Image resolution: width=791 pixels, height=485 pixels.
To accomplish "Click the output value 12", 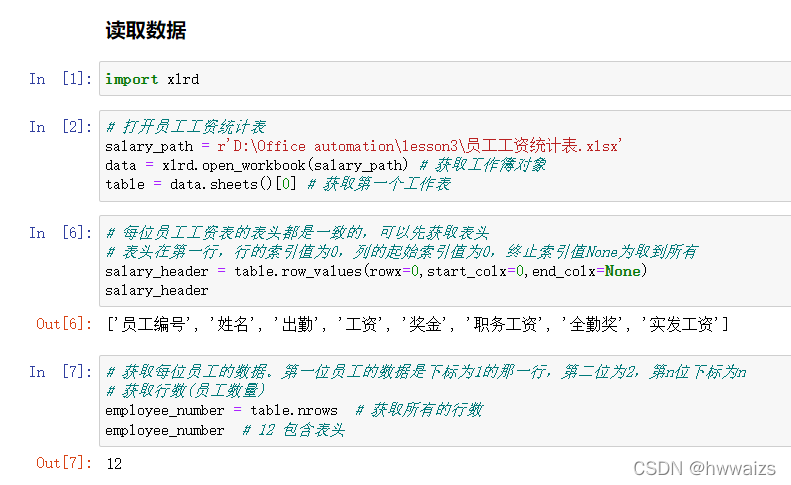I will click(114, 464).
